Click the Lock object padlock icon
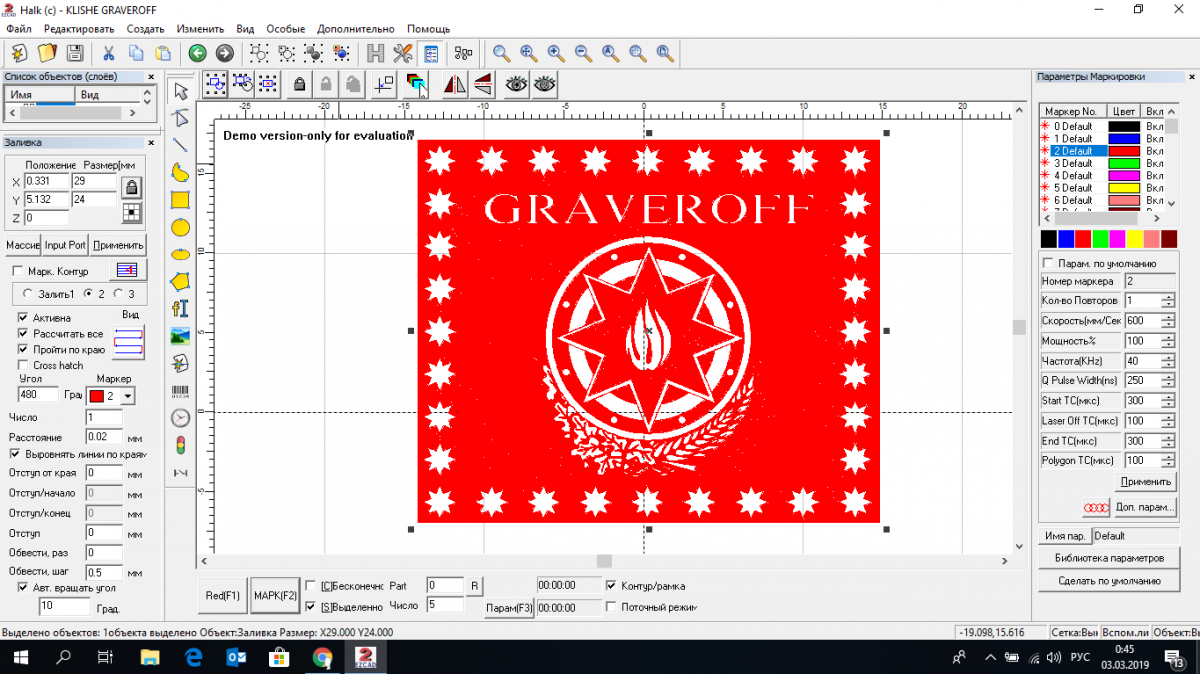The height and width of the screenshot is (674, 1200). [299, 85]
